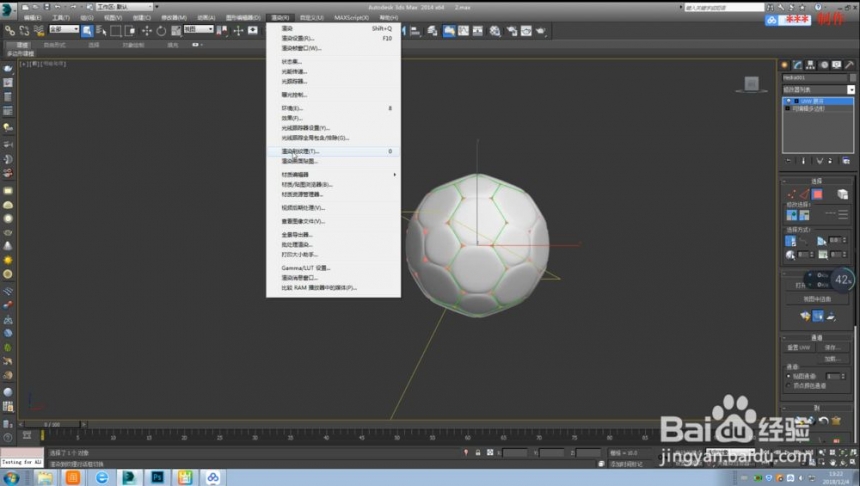Toggle window/crossing selection mode icon
This screenshot has width=860, height=486.
tap(130, 31)
